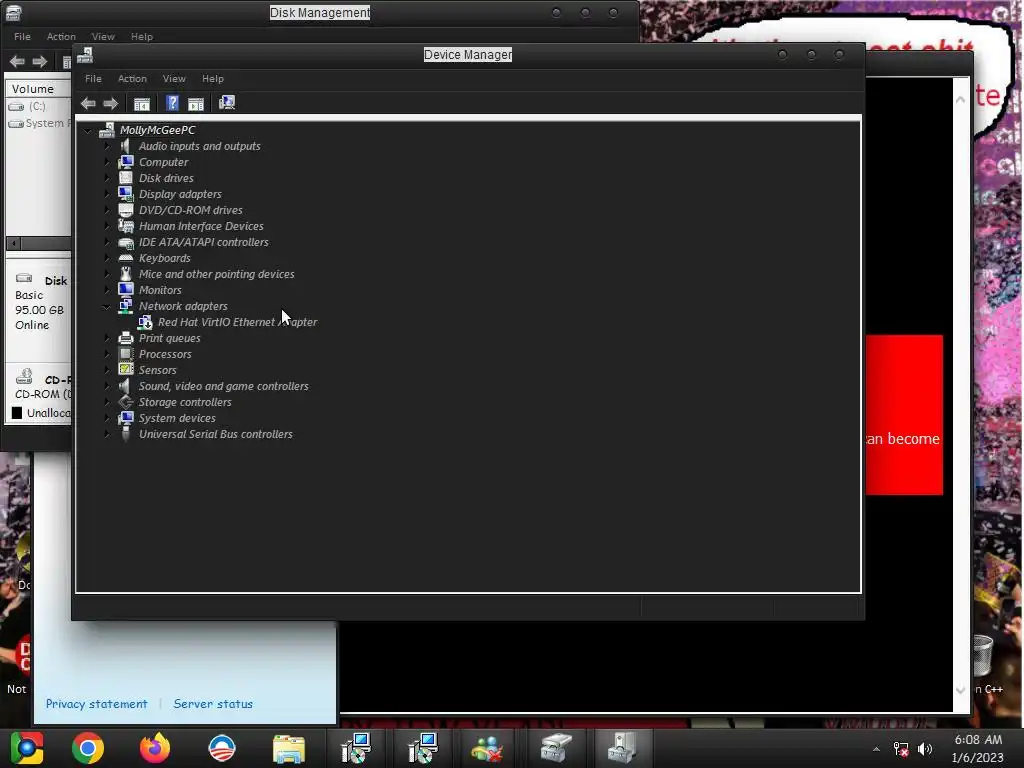This screenshot has width=1024, height=768.
Task: Expand the System devices category
Action: tap(107, 418)
